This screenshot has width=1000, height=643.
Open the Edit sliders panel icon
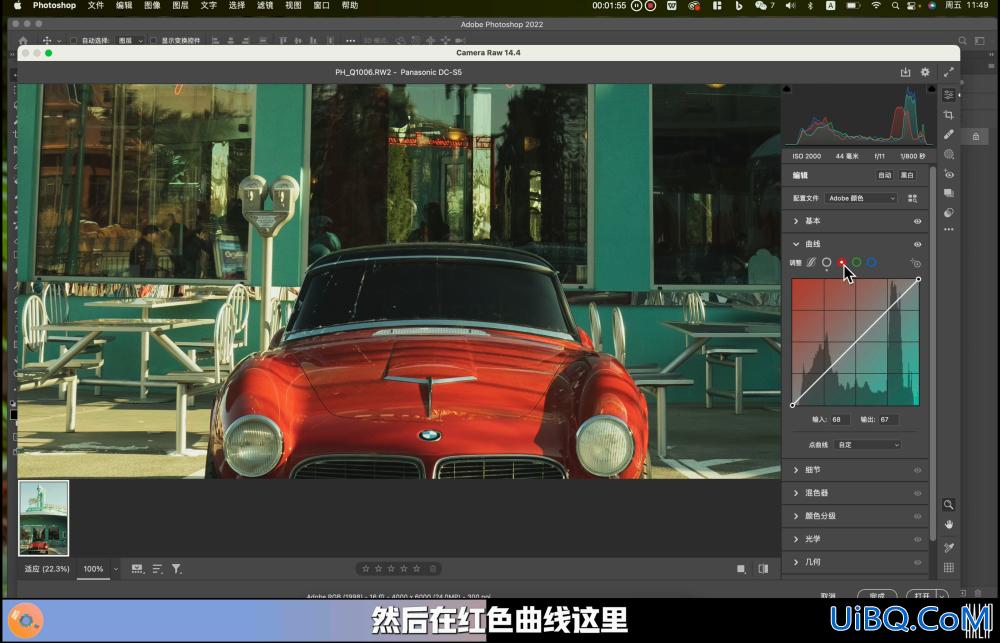pyautogui.click(x=949, y=94)
